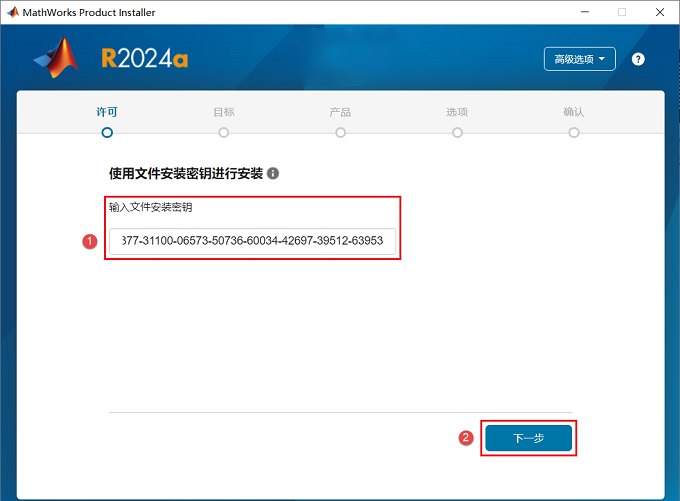
Task: Click the file installation key input field
Action: [252, 241]
